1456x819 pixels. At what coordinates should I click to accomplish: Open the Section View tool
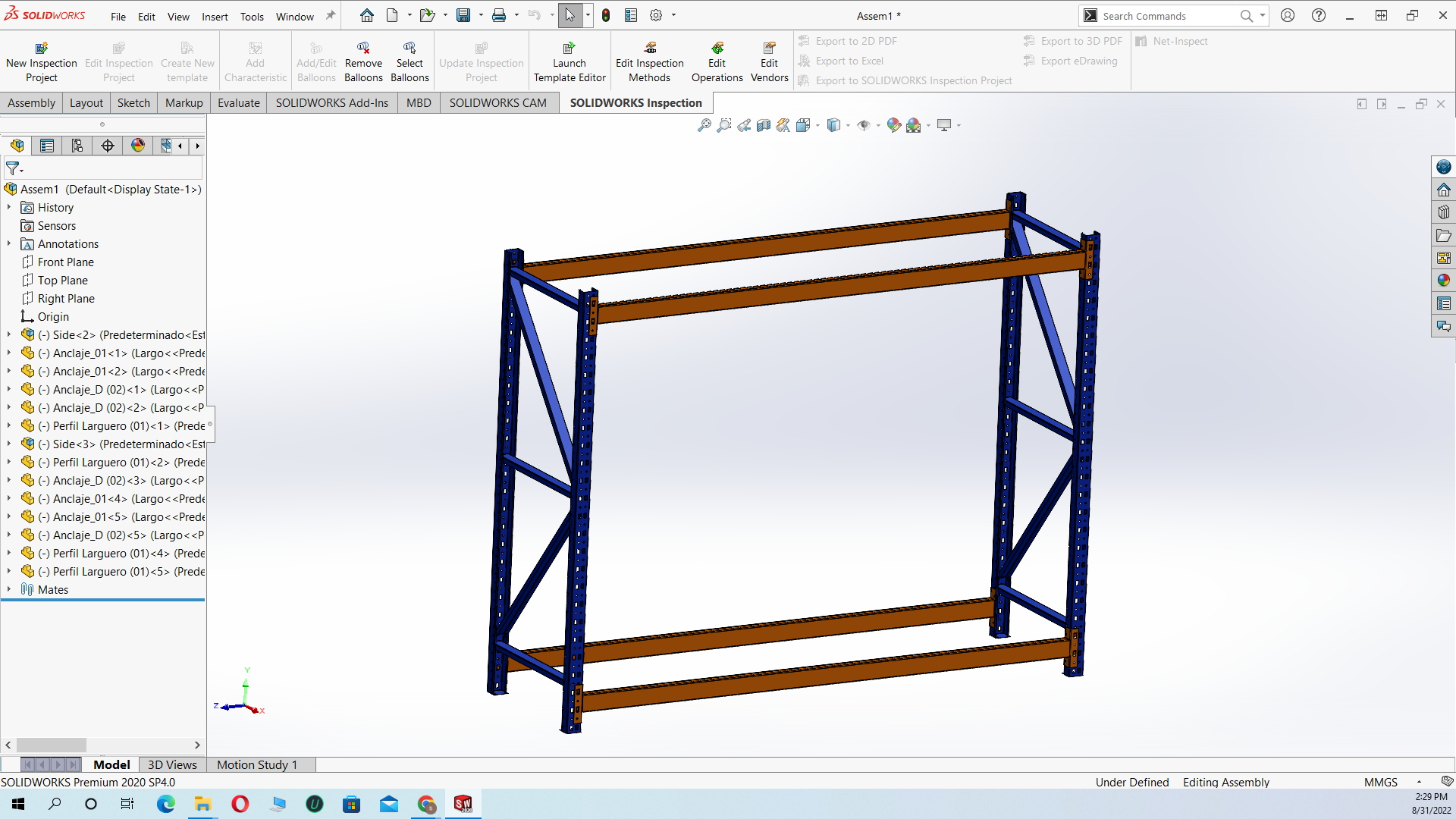point(764,125)
